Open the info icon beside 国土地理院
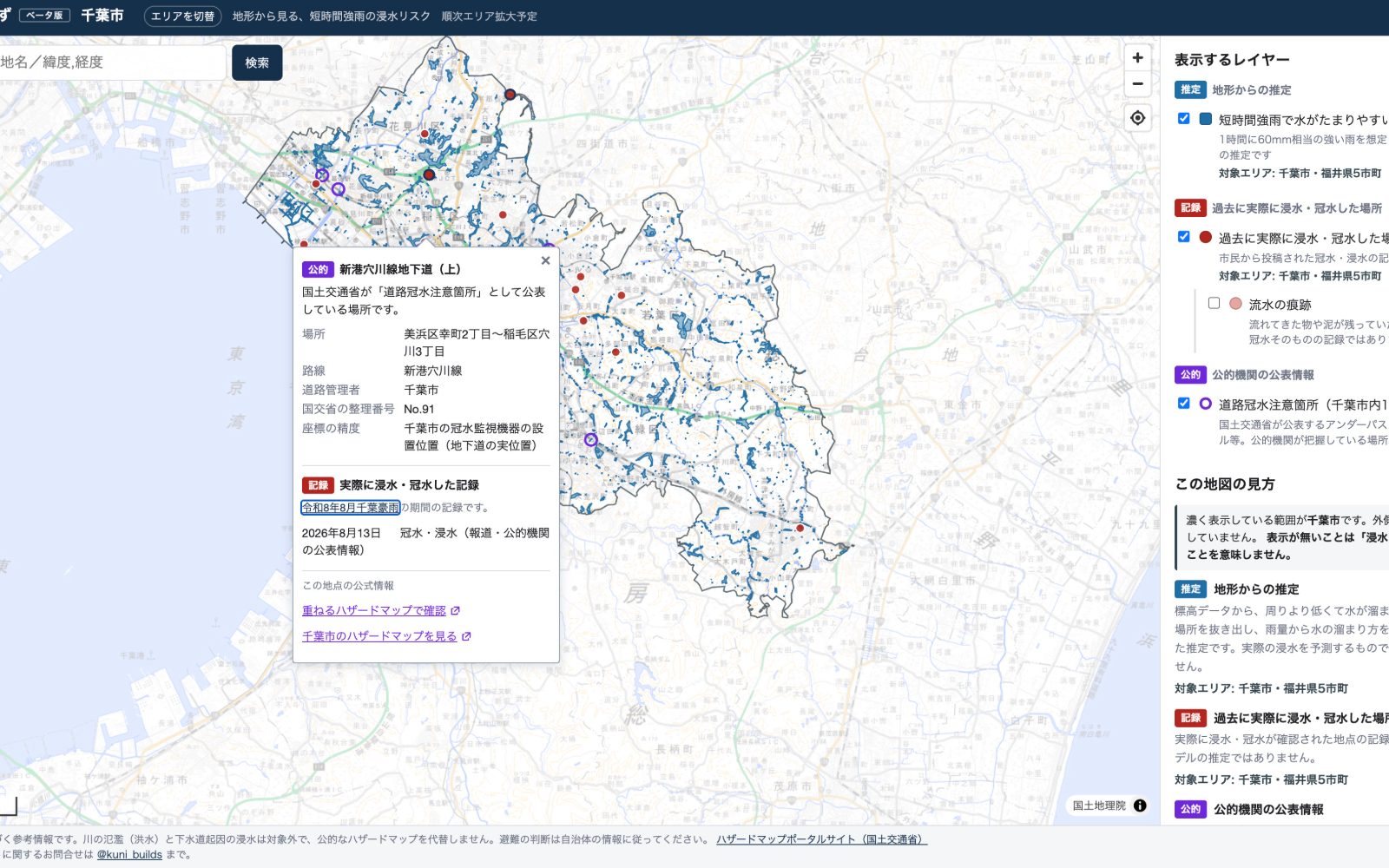 point(1140,806)
